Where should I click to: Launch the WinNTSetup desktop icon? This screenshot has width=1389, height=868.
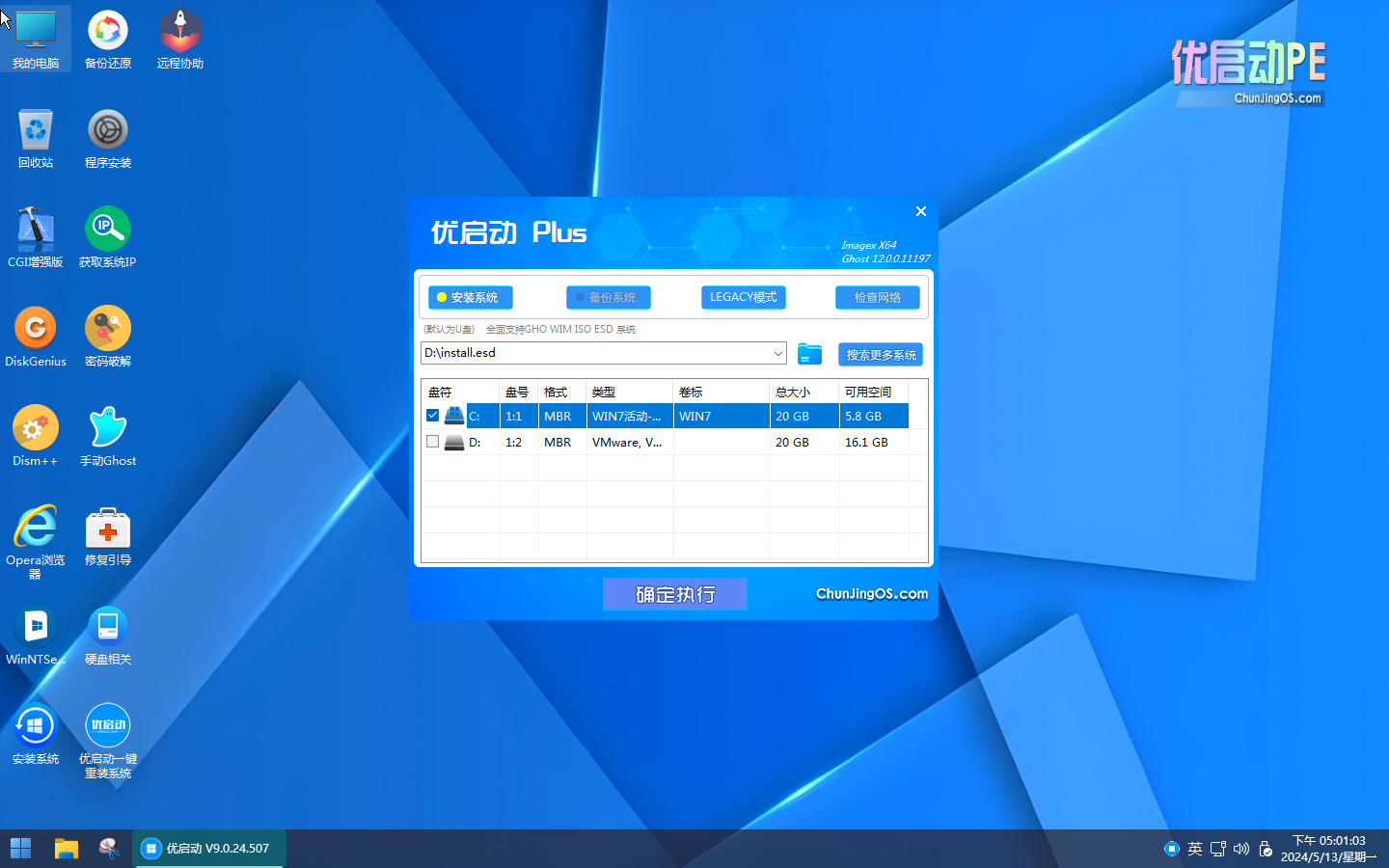[x=36, y=635]
